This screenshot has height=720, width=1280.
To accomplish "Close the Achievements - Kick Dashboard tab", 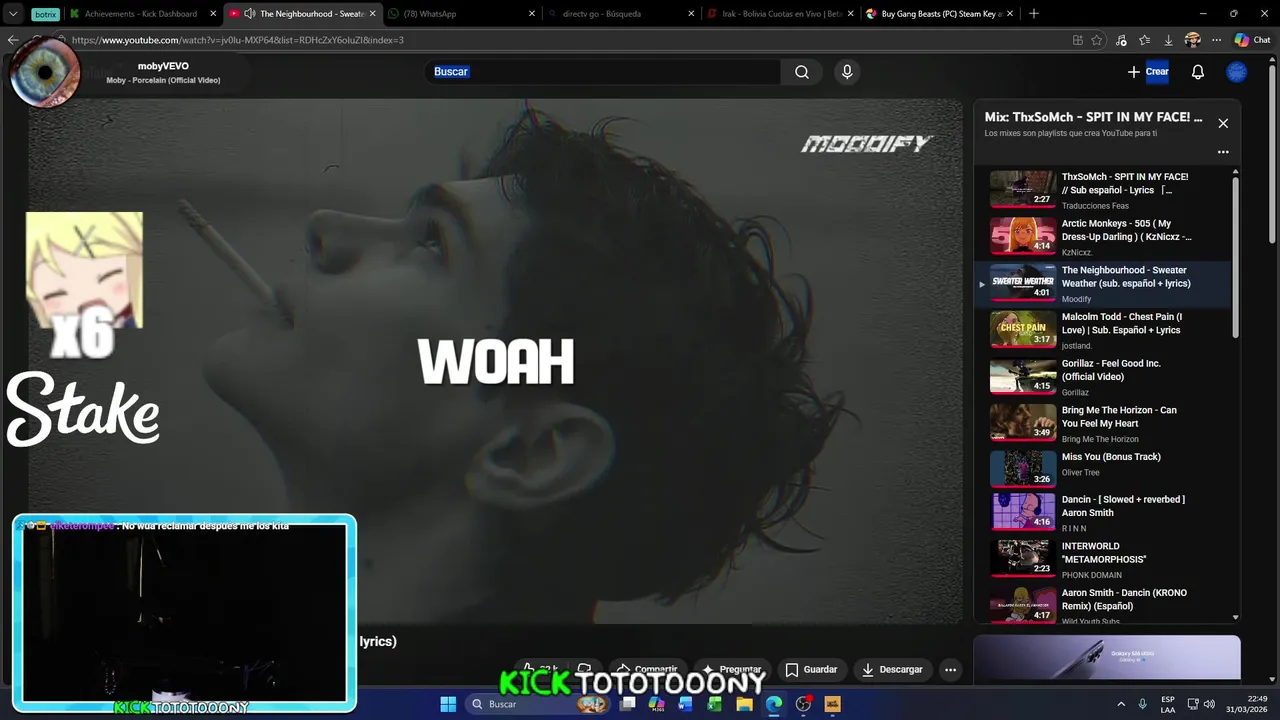I will (x=213, y=14).
